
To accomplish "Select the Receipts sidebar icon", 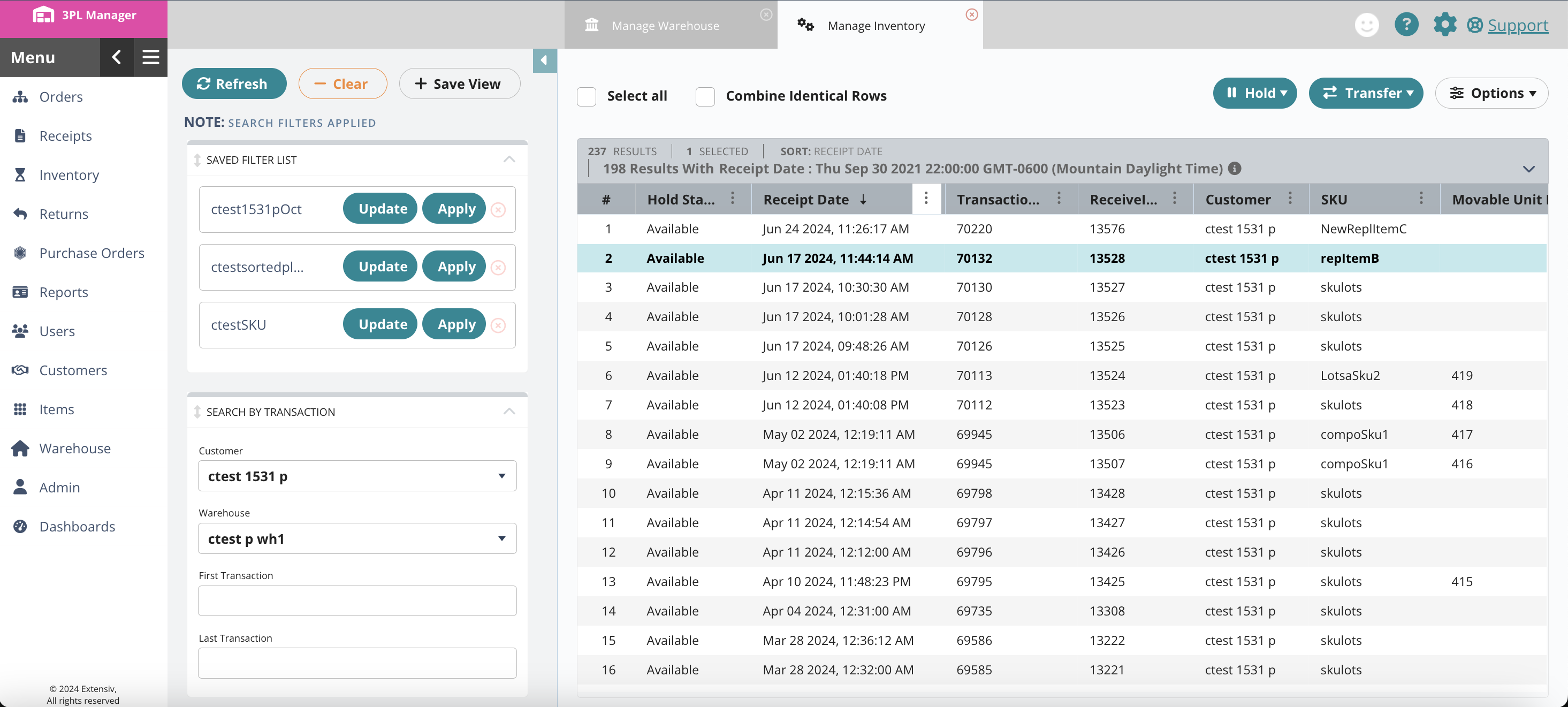I will click(20, 135).
